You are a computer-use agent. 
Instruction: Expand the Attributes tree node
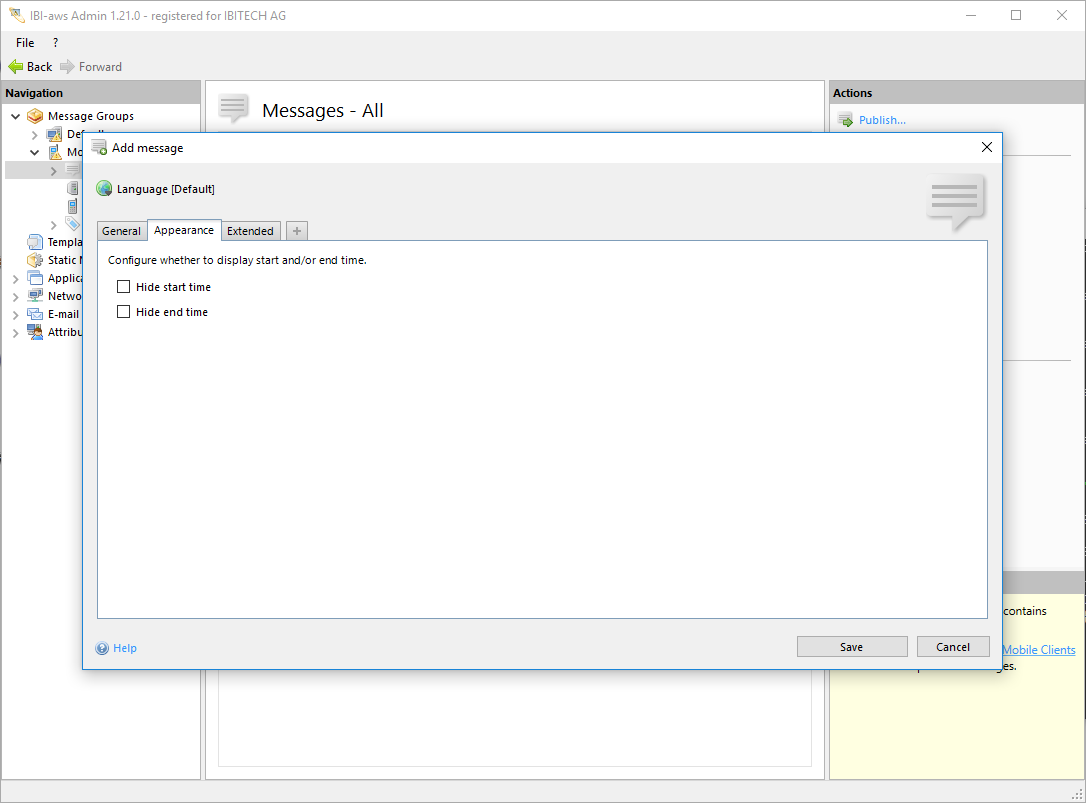click(16, 332)
